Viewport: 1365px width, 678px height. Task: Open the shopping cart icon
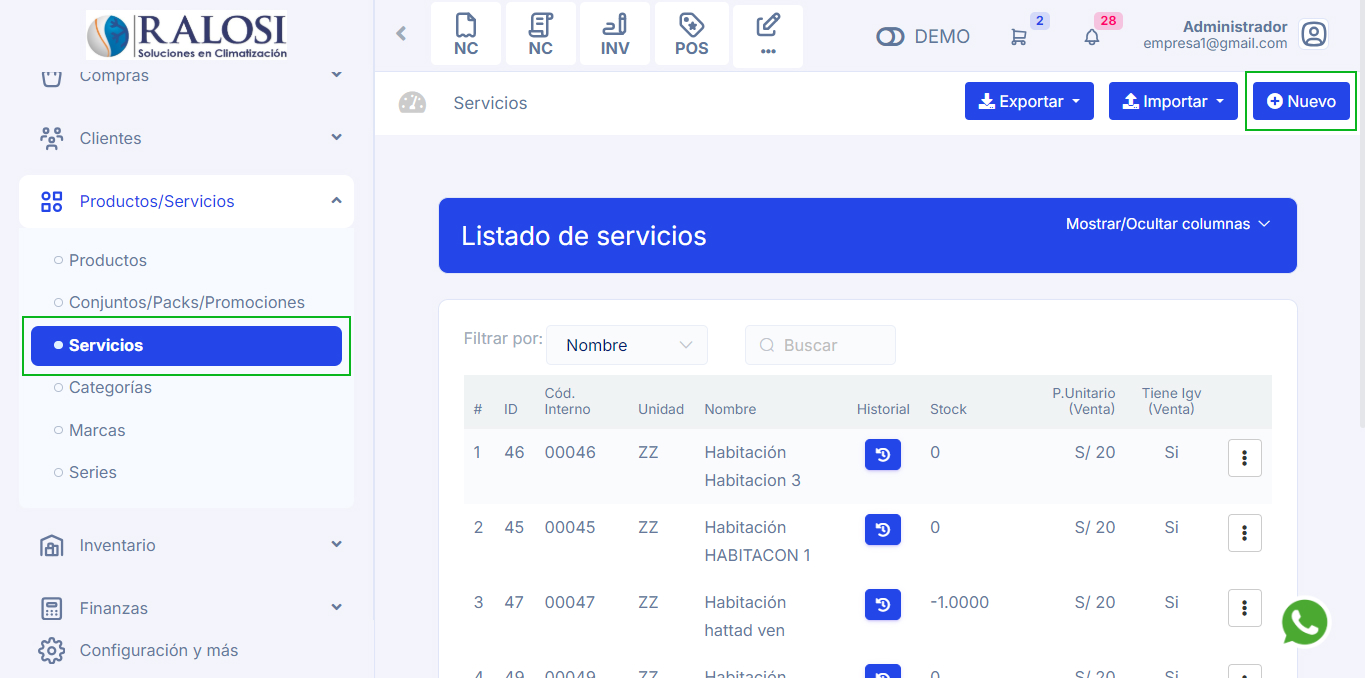pyautogui.click(x=1019, y=37)
